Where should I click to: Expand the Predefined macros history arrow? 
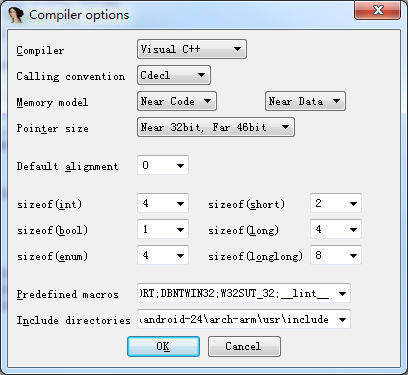(x=342, y=294)
